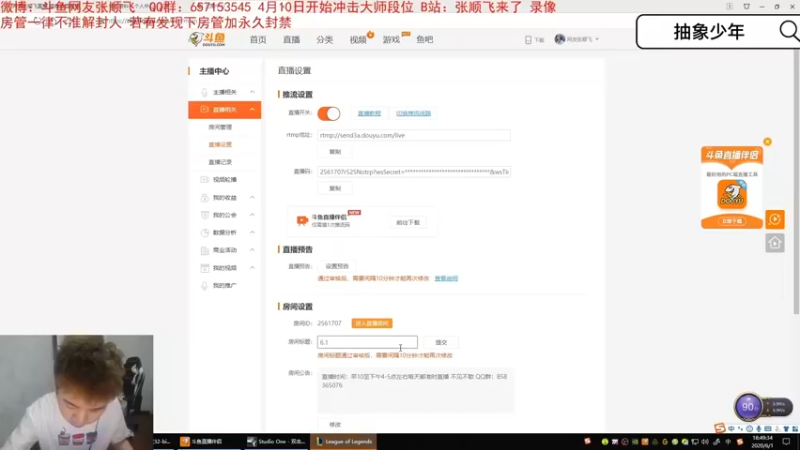Viewport: 800px width, 450px height.
Task: Click the 数据分析 sidebar pie chart icon
Action: click(x=205, y=233)
